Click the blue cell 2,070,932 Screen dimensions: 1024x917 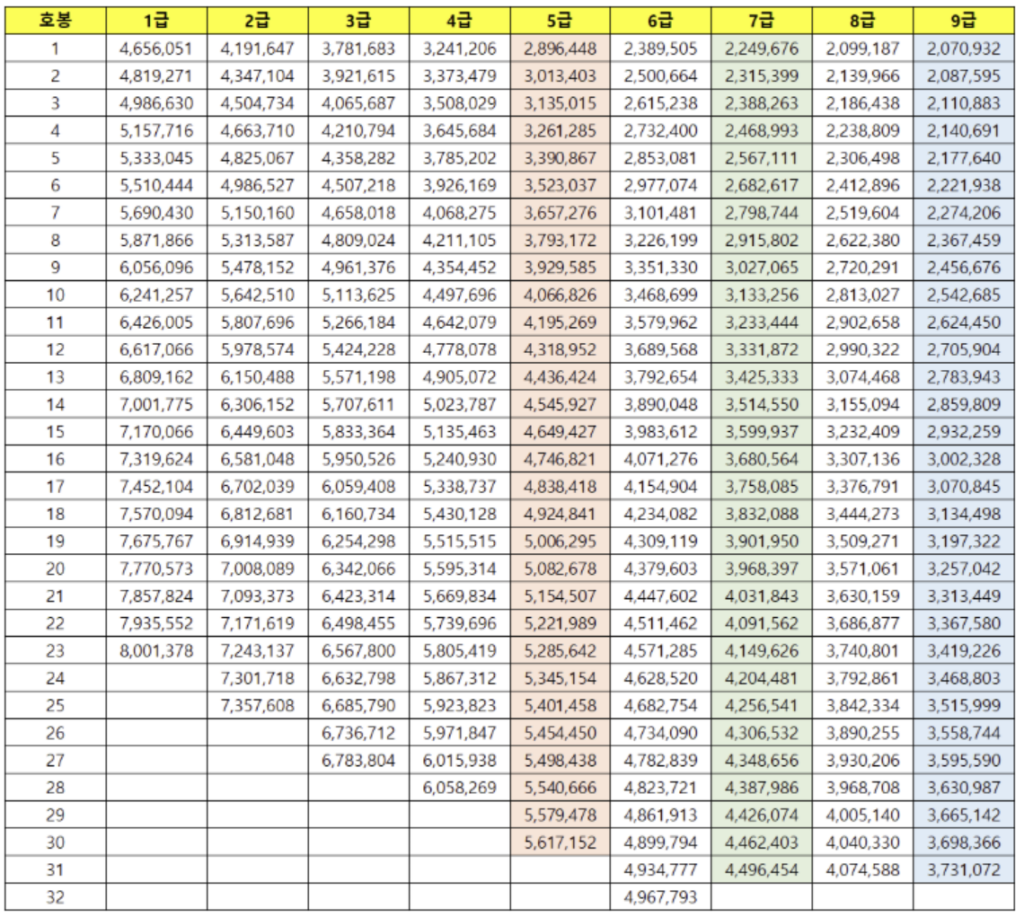[x=964, y=48]
